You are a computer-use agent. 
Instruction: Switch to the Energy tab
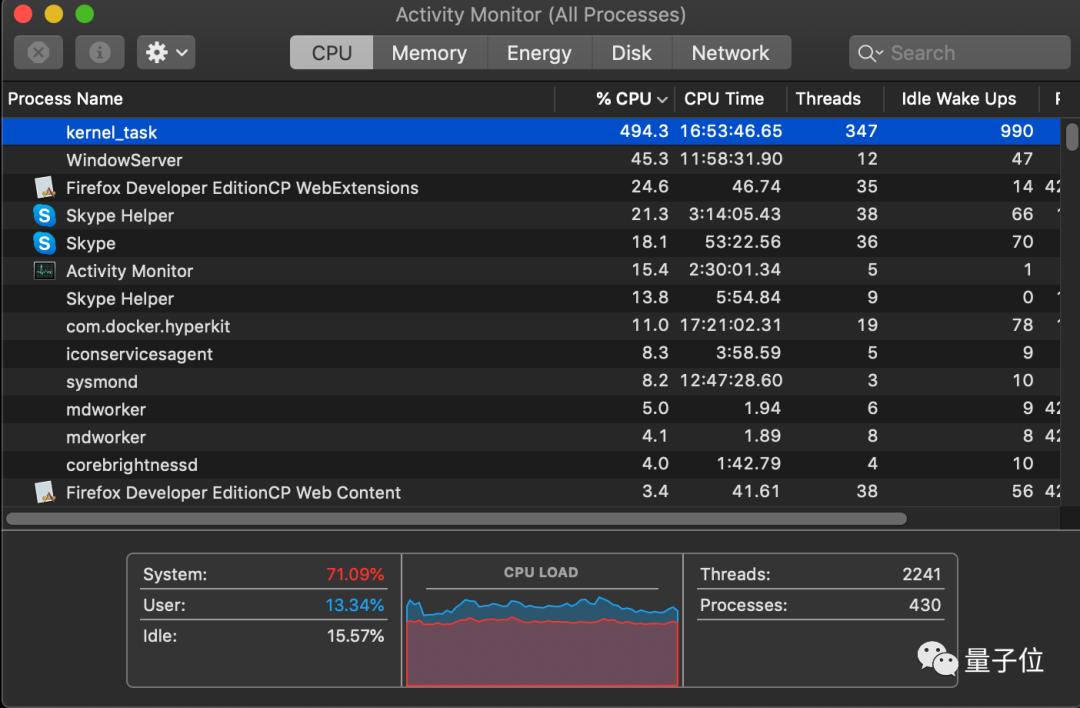click(538, 53)
